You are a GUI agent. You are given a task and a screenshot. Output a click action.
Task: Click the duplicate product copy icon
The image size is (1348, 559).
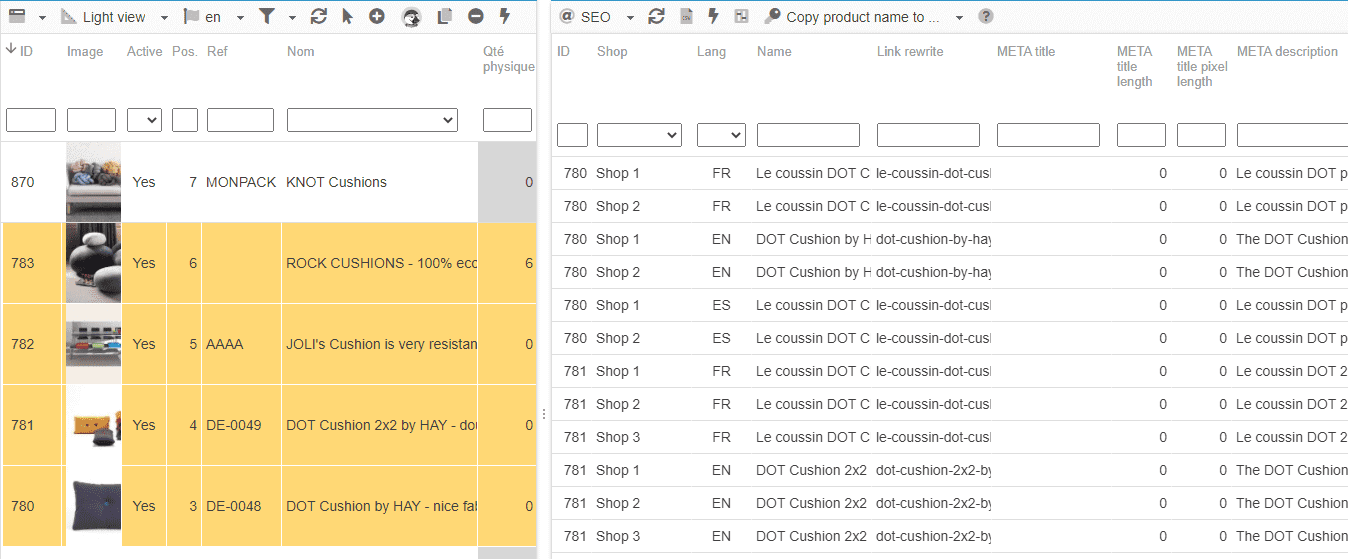point(445,16)
